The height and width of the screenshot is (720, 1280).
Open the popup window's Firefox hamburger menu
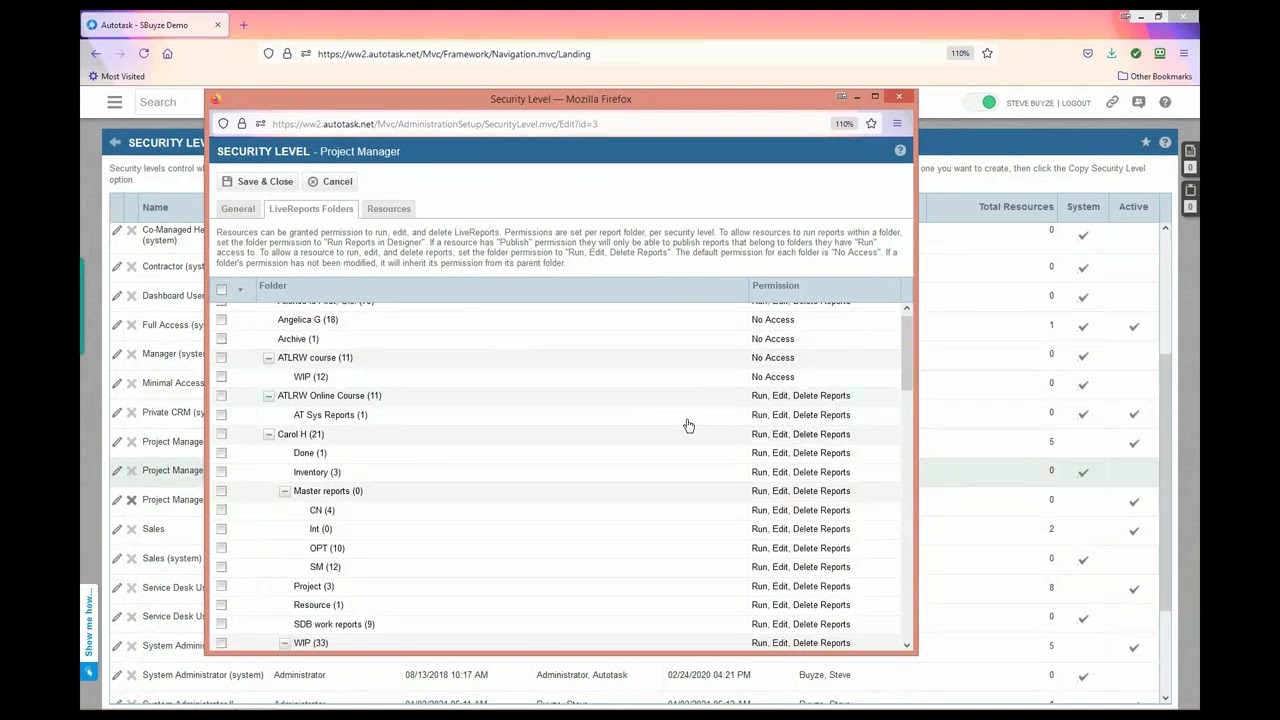pos(897,124)
